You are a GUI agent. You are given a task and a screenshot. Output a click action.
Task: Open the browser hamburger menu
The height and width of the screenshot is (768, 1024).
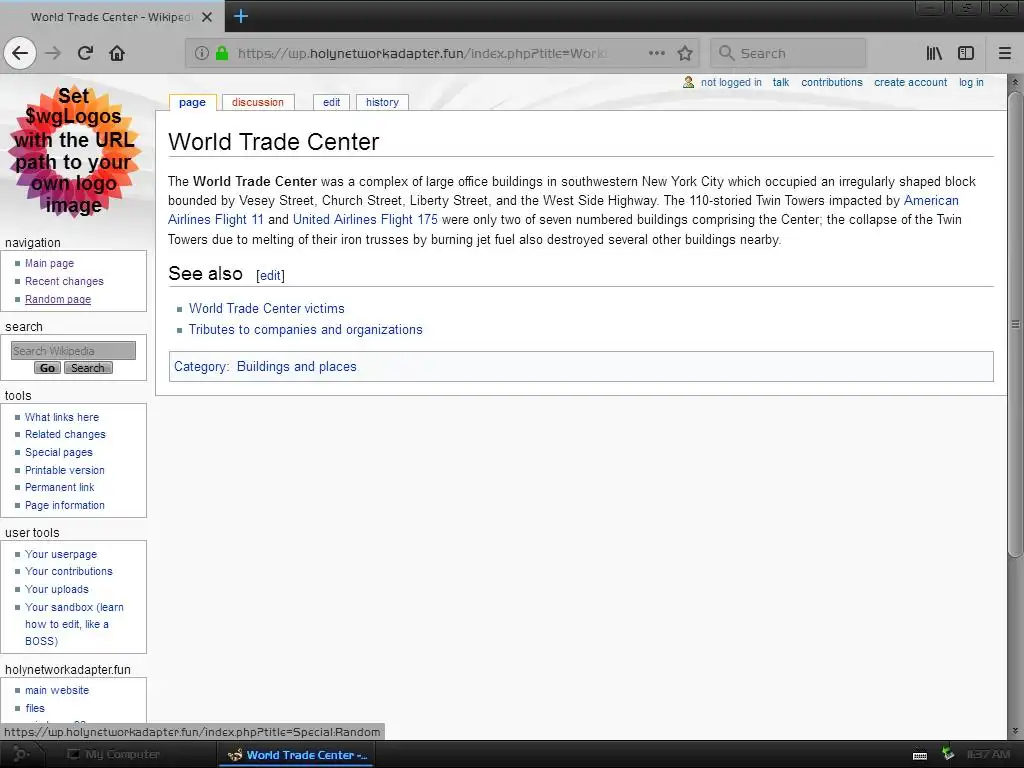pos(1005,53)
